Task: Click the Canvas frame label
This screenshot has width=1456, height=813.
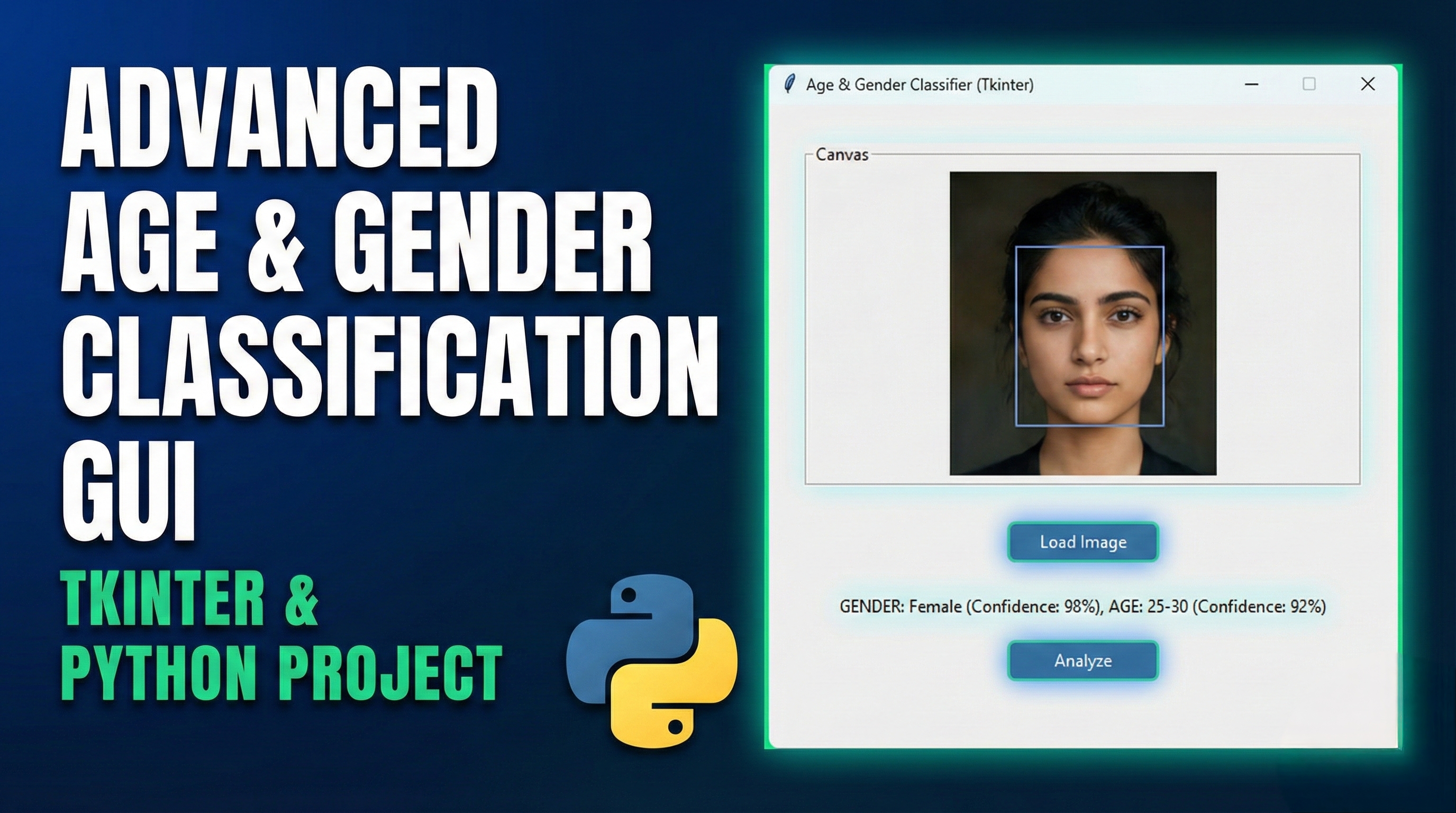Action: [x=842, y=155]
